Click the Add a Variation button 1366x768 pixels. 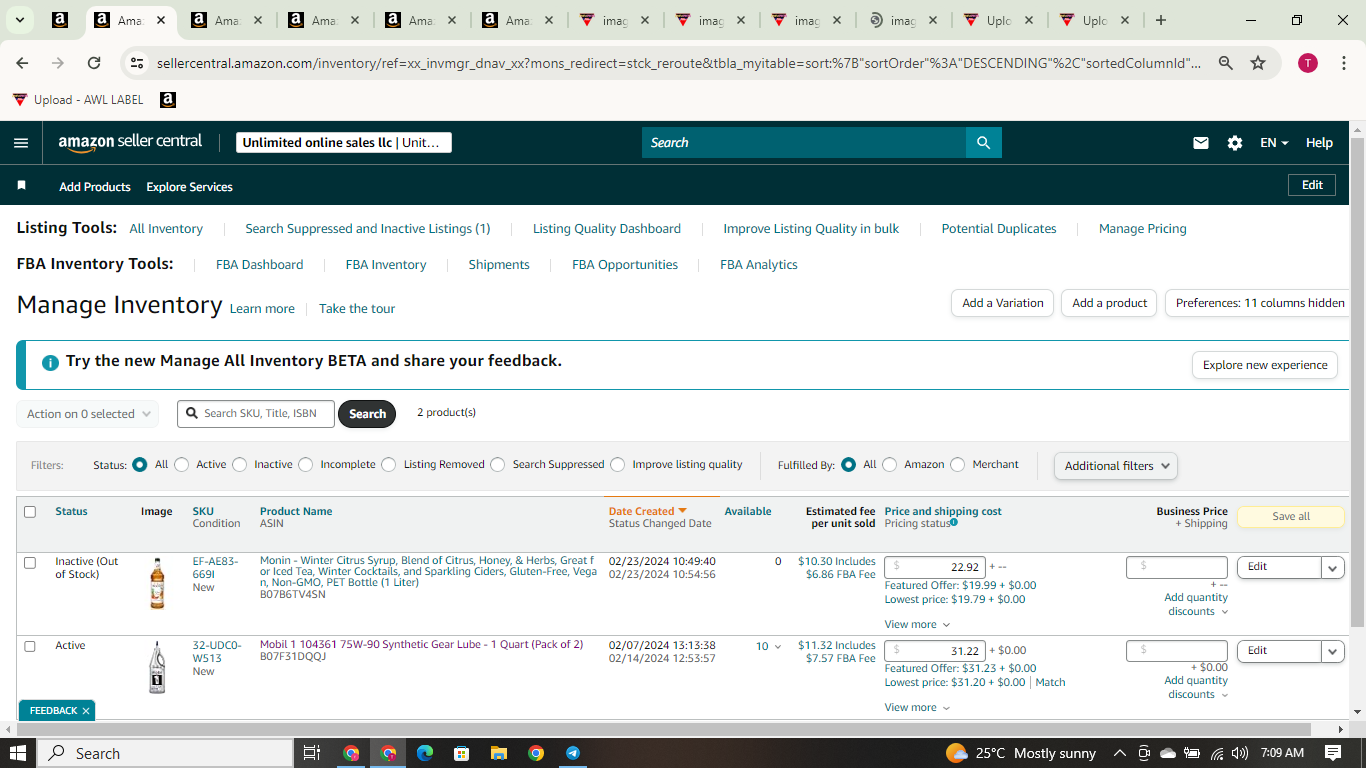1002,303
